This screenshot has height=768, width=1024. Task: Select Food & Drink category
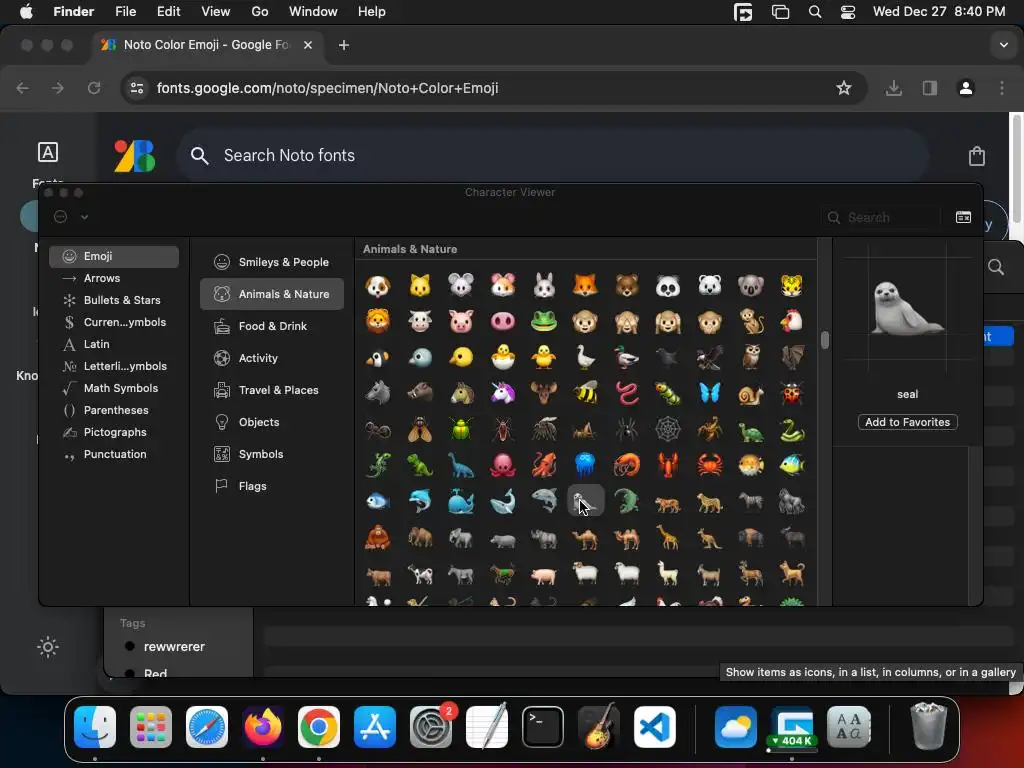(272, 326)
